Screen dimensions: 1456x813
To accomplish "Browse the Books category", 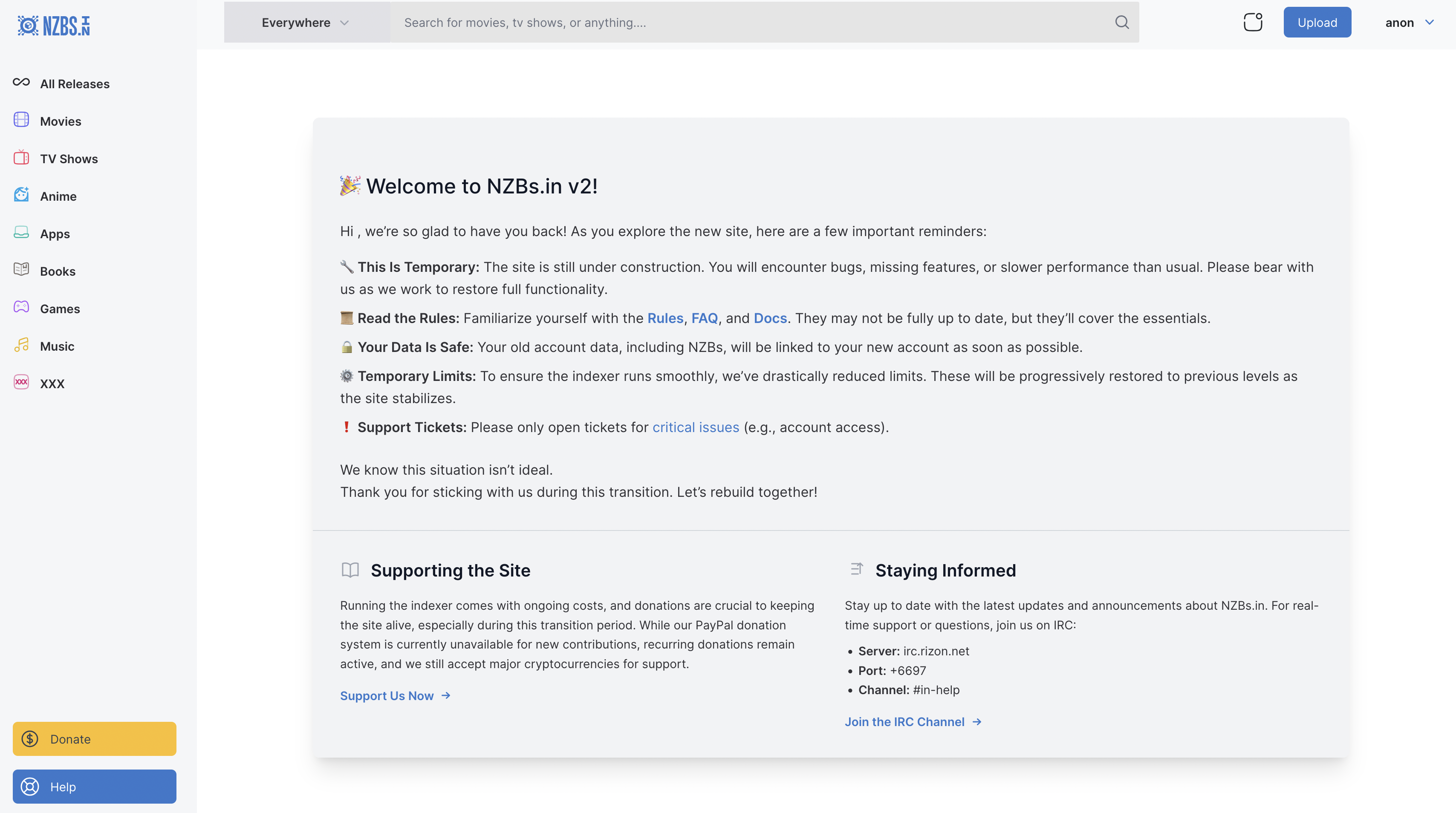I will pos(58,271).
